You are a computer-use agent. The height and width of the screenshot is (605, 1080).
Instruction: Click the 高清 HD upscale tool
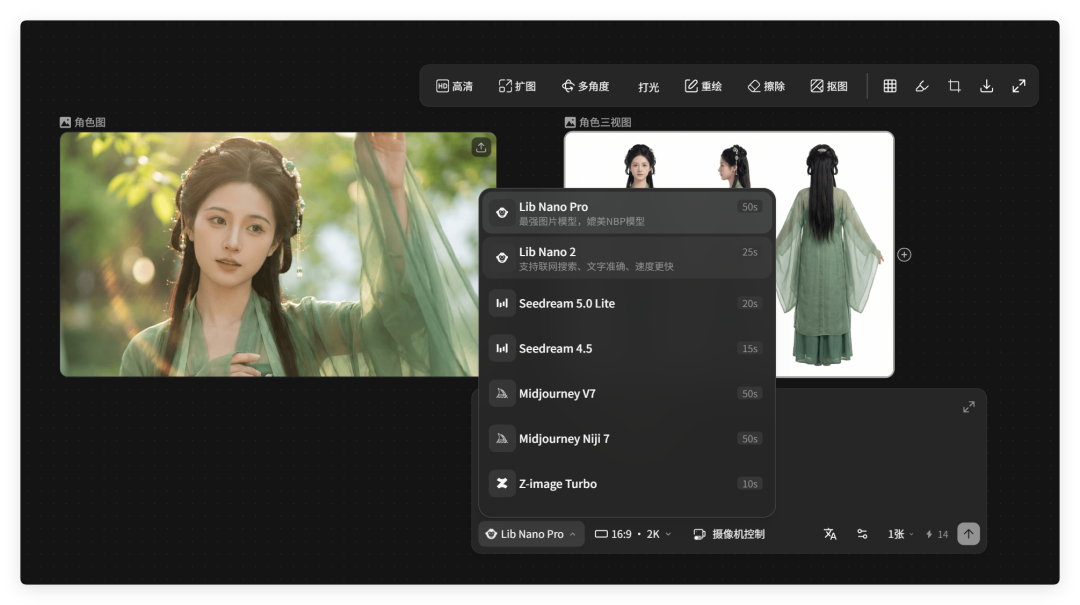click(x=455, y=87)
